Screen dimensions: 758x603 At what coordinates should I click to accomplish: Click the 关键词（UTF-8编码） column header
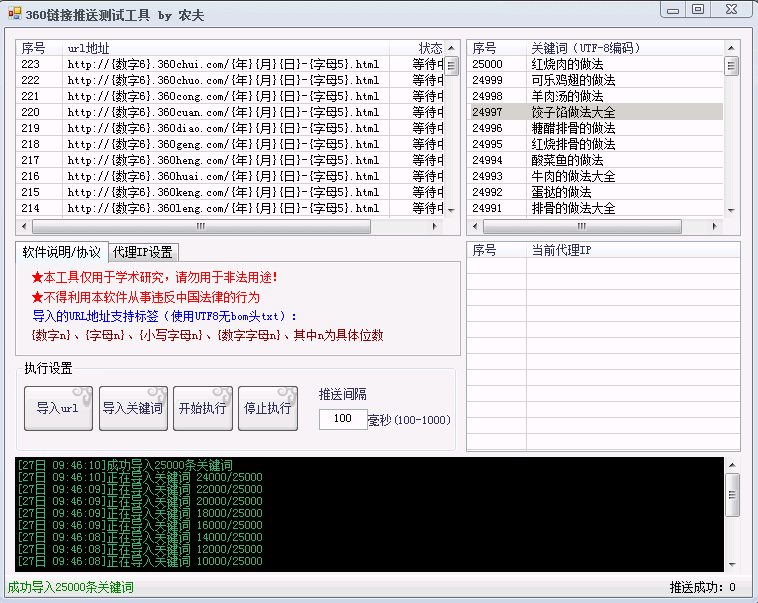tap(625, 48)
